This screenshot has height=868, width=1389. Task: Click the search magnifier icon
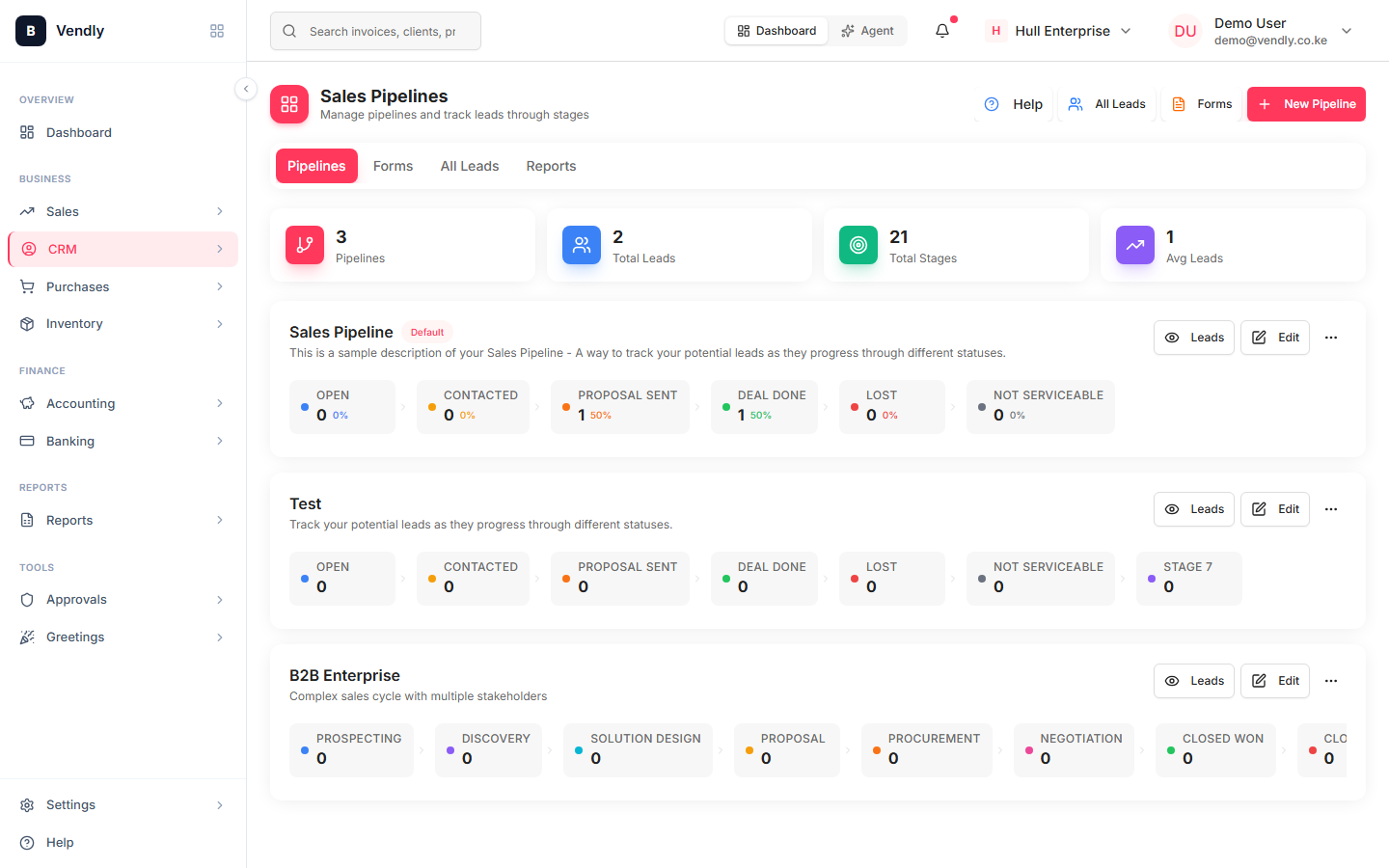(x=289, y=31)
